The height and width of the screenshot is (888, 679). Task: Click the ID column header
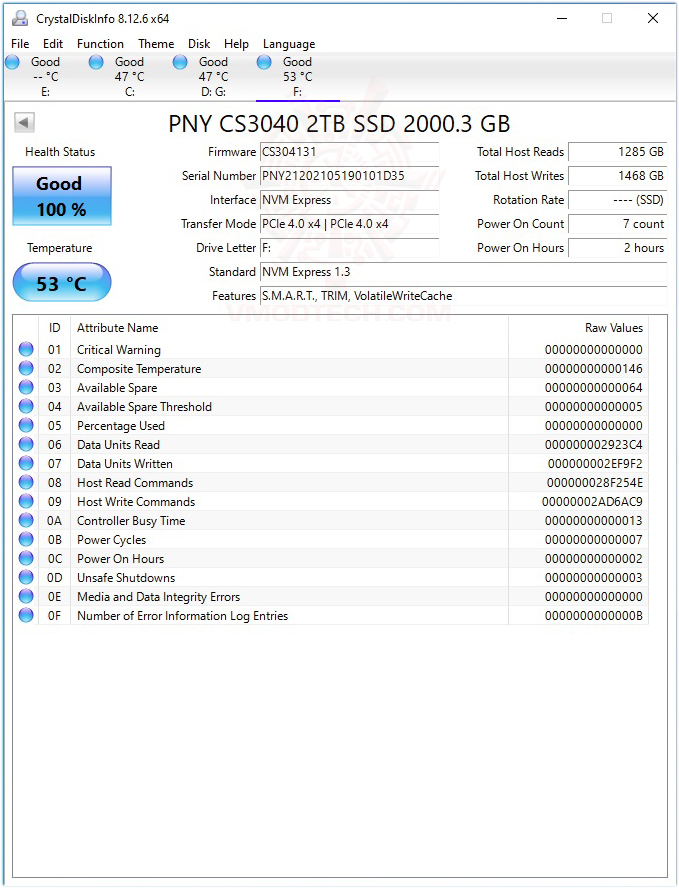[x=54, y=328]
